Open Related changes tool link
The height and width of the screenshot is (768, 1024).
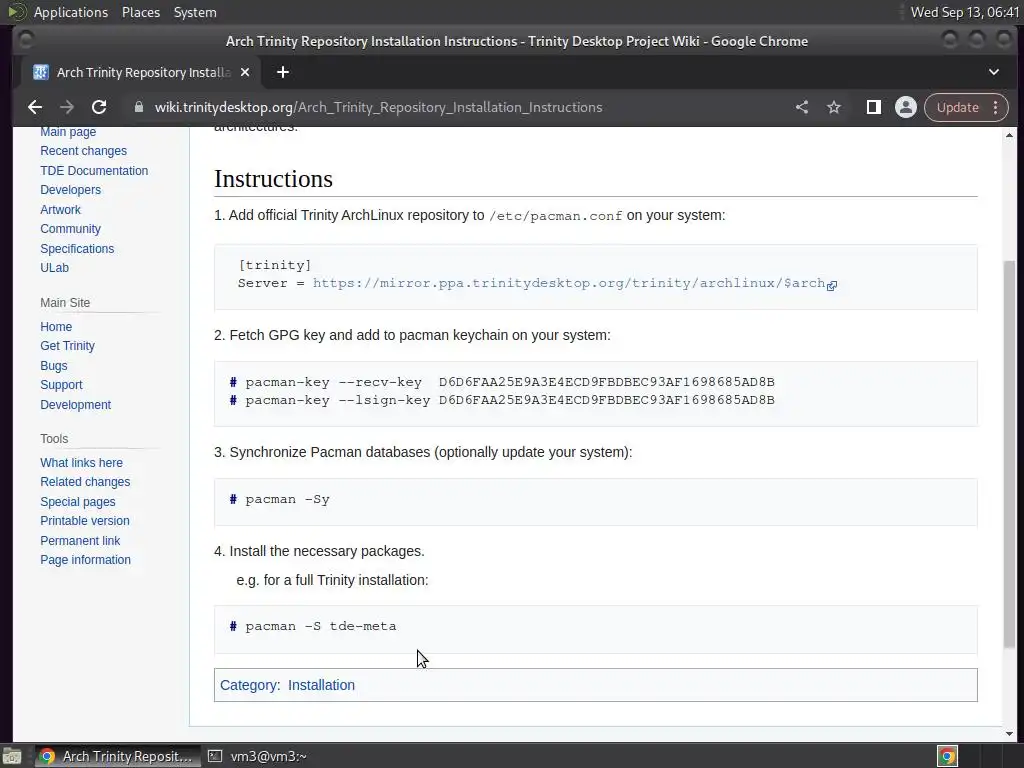[85, 482]
